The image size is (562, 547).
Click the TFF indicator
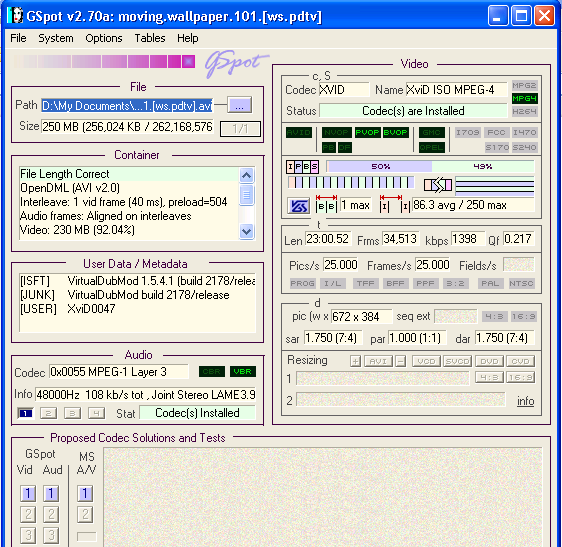pos(365,284)
